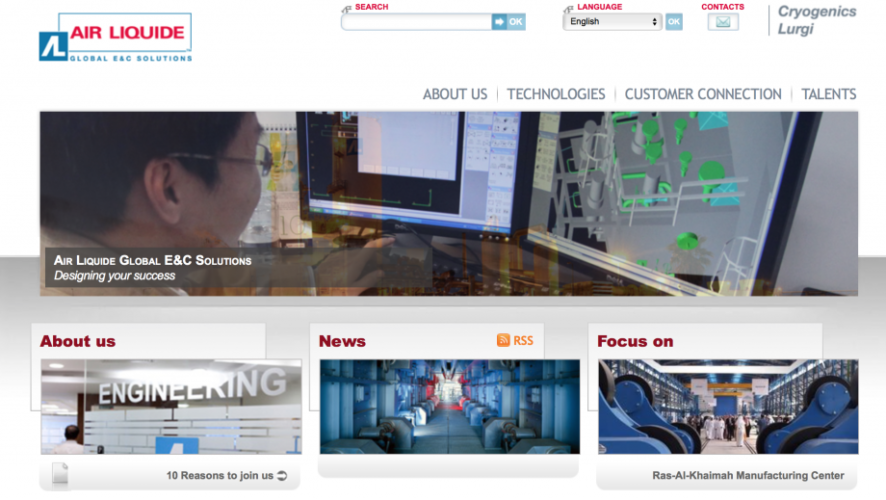This screenshot has height=500, width=886.
Task: Confirm language with its OK button
Action: pos(674,22)
